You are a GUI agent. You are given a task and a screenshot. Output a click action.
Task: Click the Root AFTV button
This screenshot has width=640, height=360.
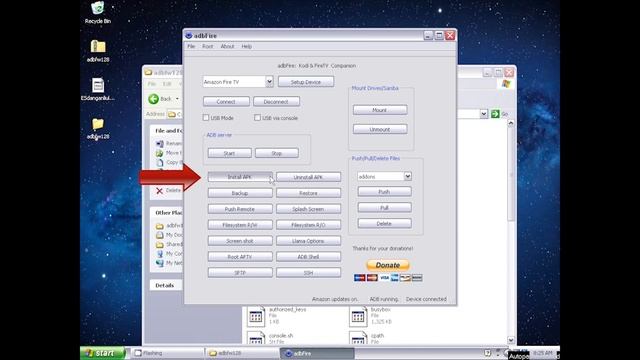(240, 257)
